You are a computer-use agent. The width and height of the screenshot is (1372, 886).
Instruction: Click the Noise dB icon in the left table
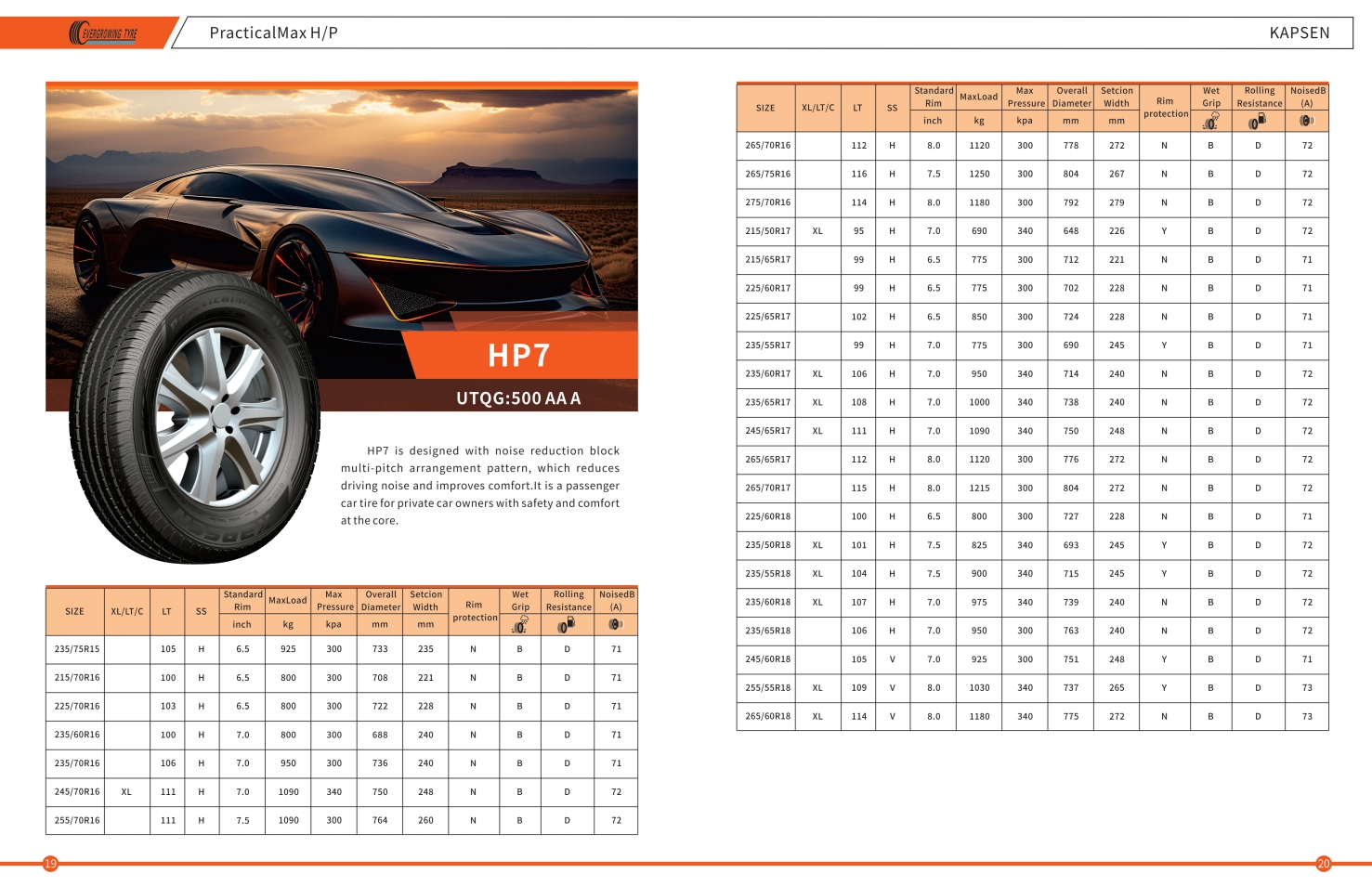tap(616, 624)
